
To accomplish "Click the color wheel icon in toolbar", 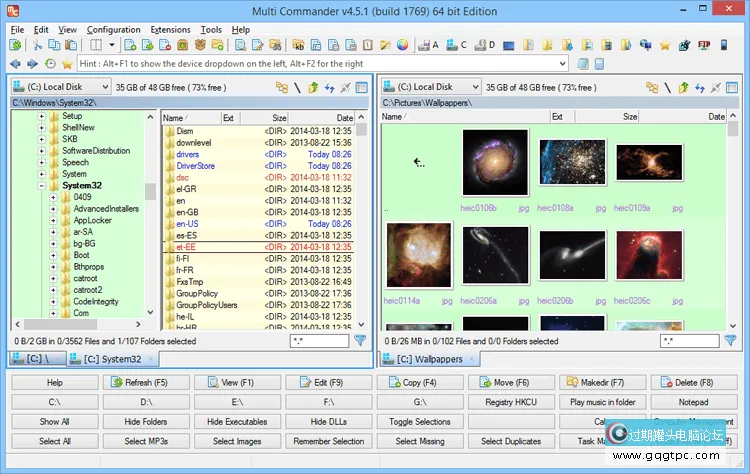I will tap(402, 45).
